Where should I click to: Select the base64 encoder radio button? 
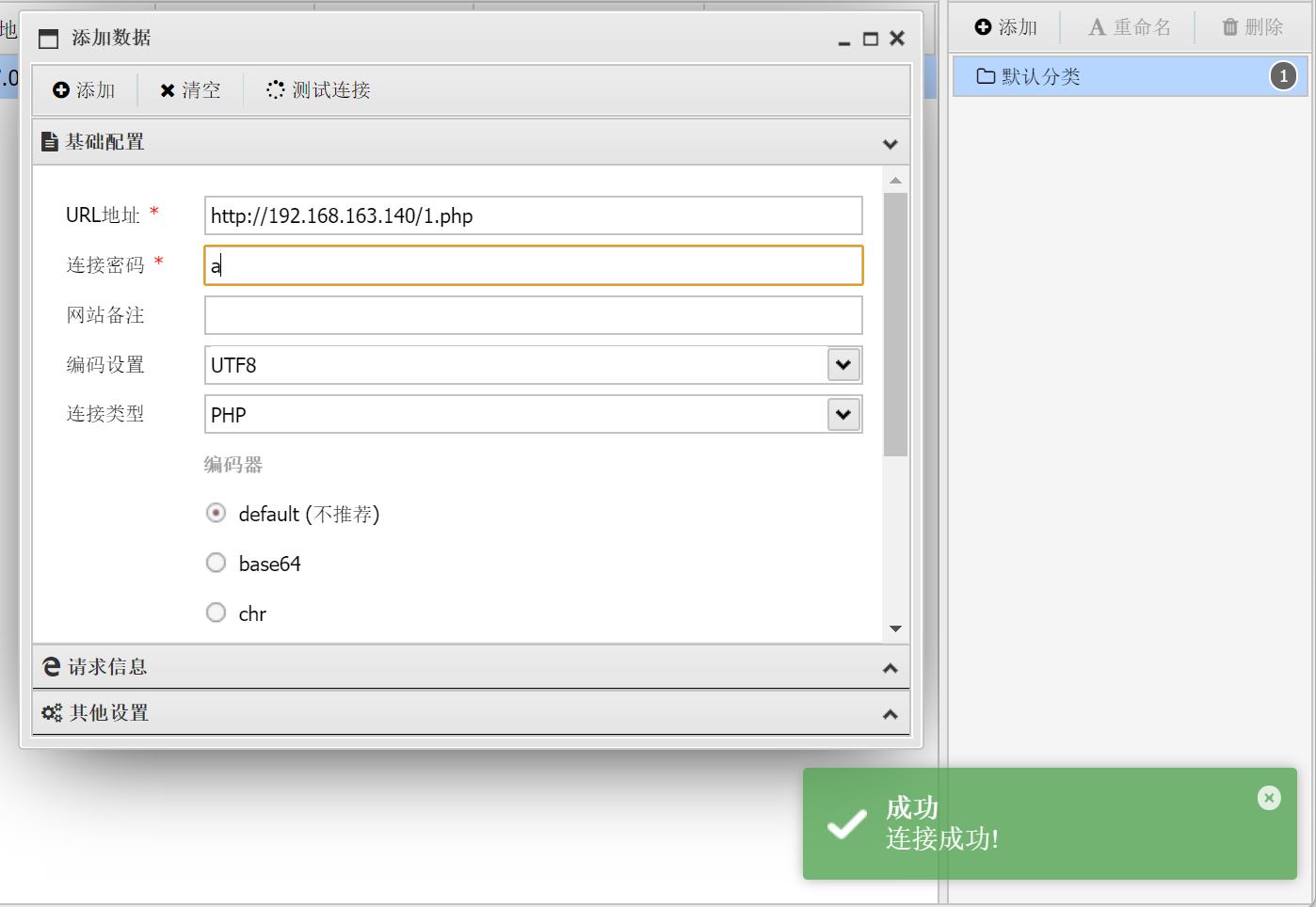(217, 563)
